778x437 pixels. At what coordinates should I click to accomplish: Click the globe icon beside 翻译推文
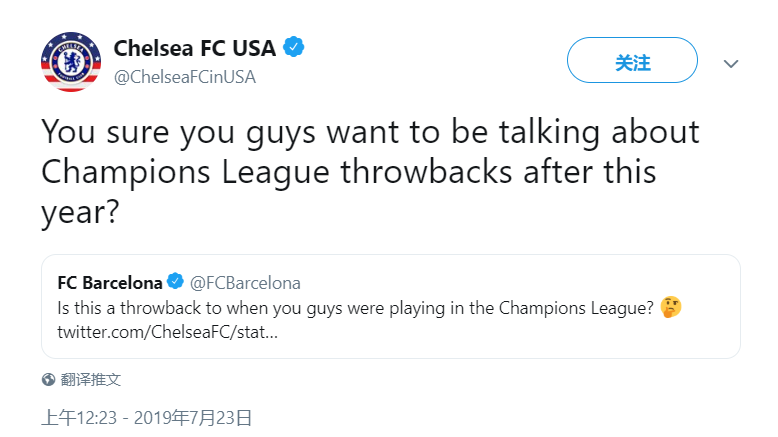48,379
